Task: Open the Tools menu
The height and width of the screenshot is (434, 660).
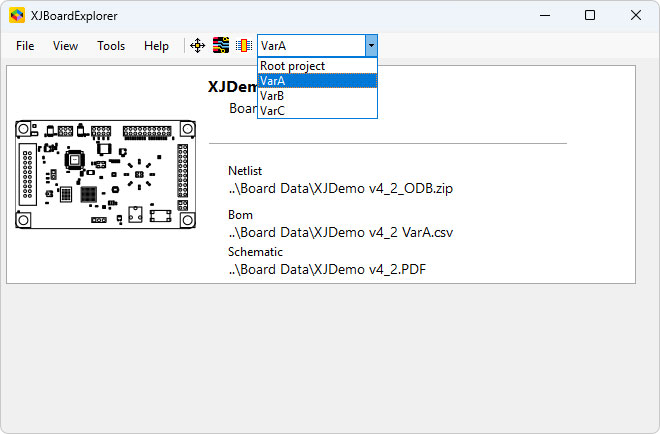Action: (111, 45)
